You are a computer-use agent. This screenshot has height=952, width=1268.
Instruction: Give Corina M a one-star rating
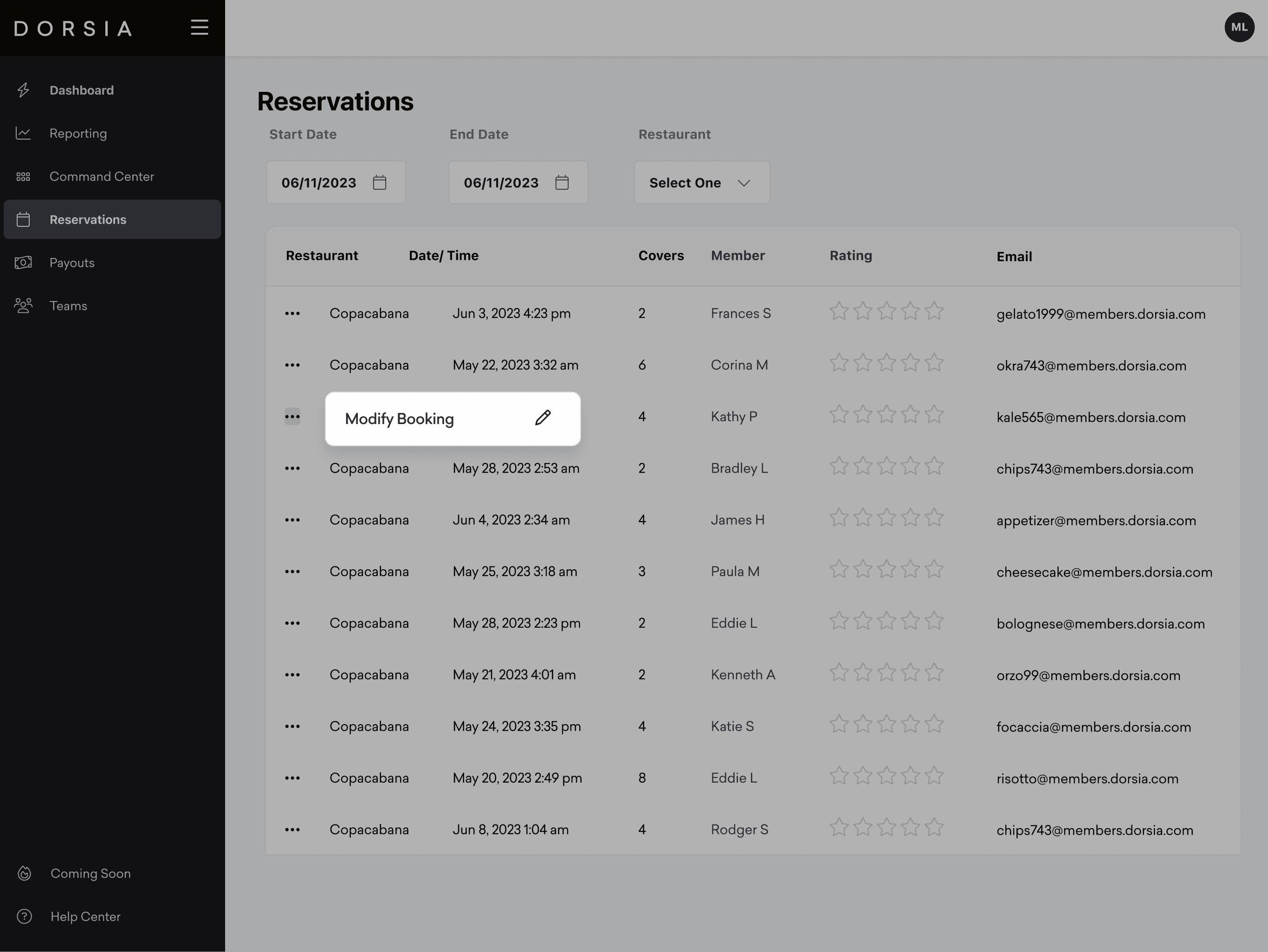(x=839, y=363)
